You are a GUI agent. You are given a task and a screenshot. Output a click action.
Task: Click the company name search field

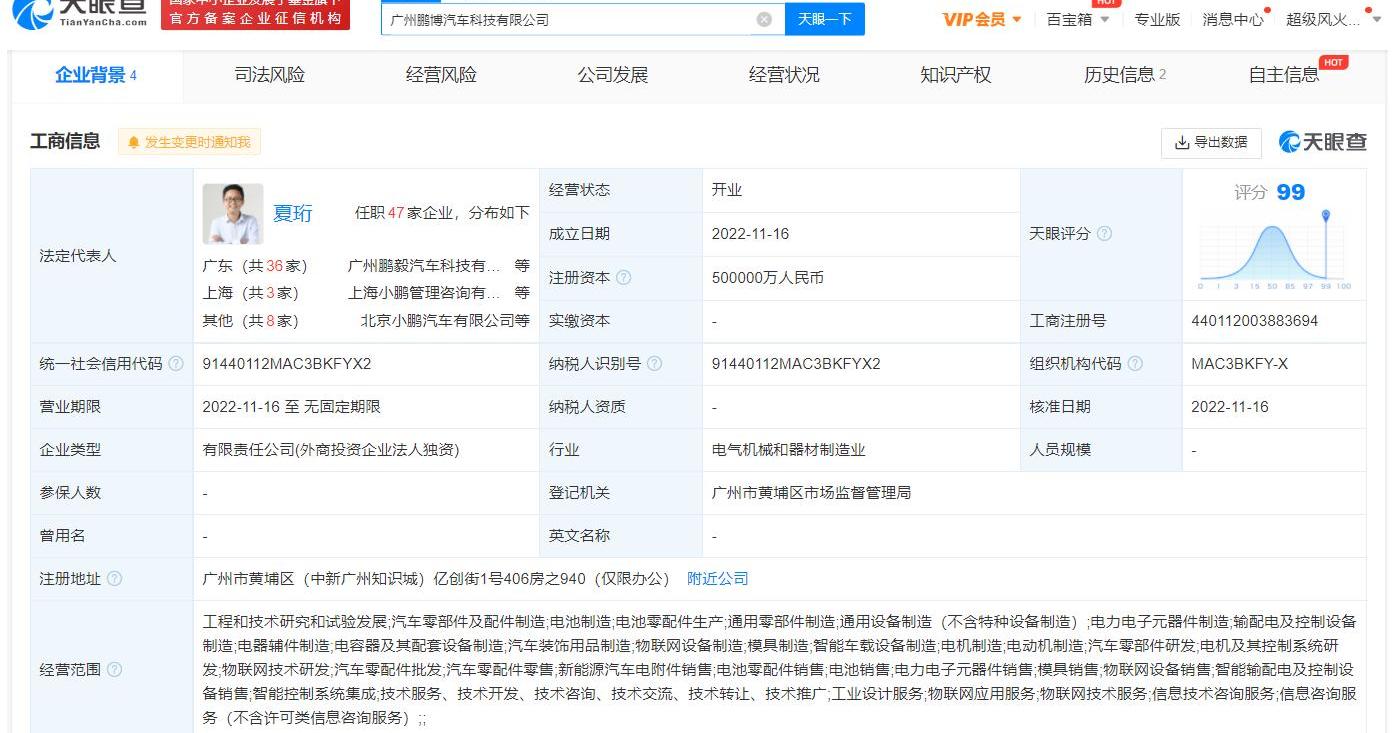(x=565, y=19)
